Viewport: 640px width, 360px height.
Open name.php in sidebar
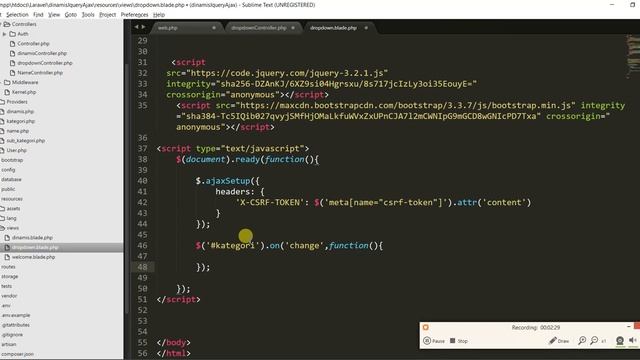point(18,131)
